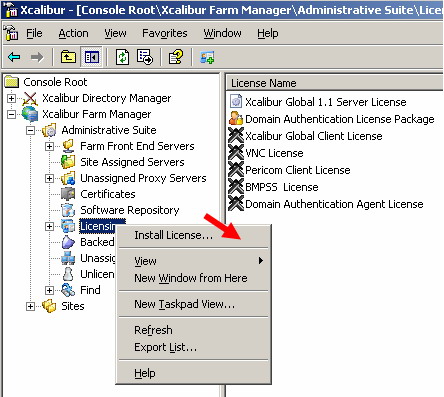Screen dimensions: 444x397
Task: Toggle the Show/Hide Console Tree button
Action: point(91,57)
